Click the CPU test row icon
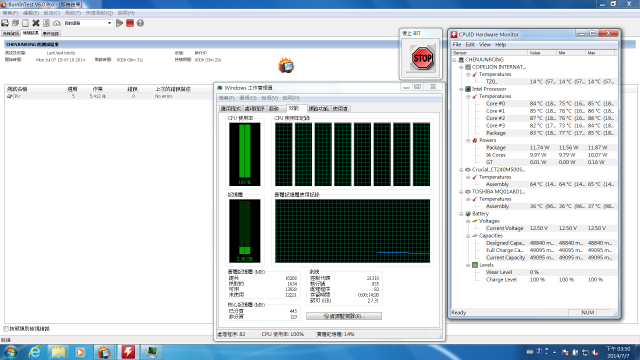640x360 pixels. 9,96
